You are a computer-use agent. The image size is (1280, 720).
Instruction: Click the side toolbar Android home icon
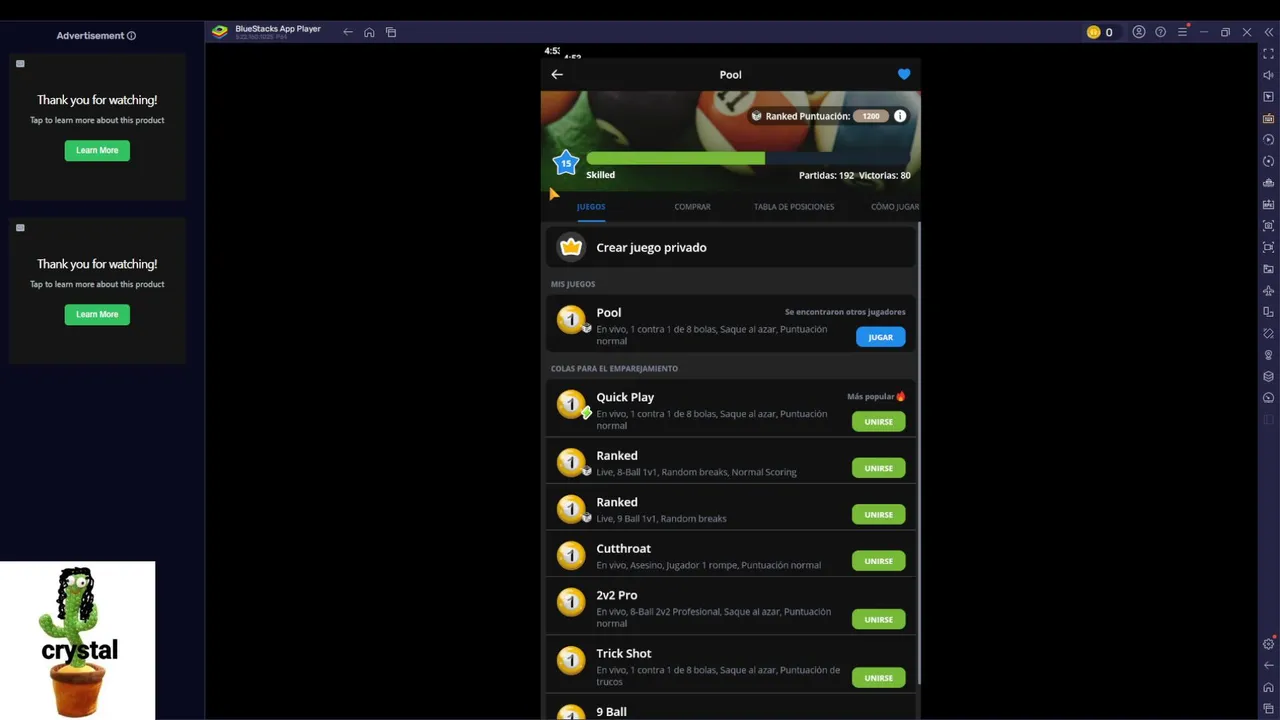pos(1269,688)
